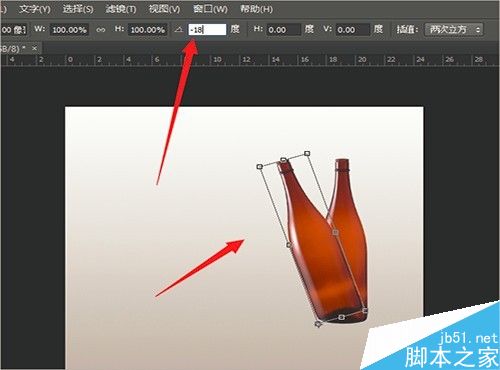Click the left-middle transform edge handle
The image size is (500, 370).
[x=289, y=245]
